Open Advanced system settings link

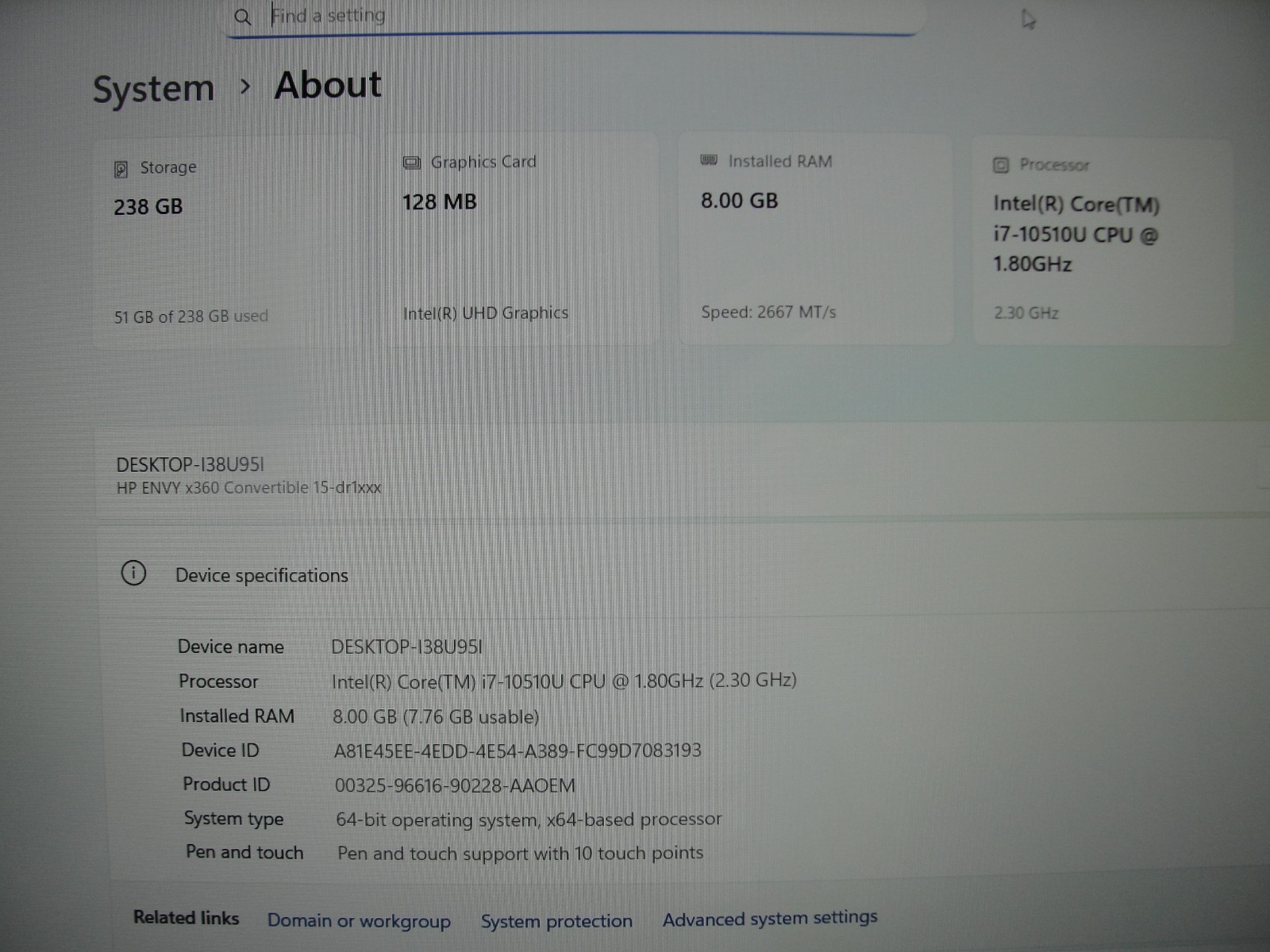click(x=770, y=919)
